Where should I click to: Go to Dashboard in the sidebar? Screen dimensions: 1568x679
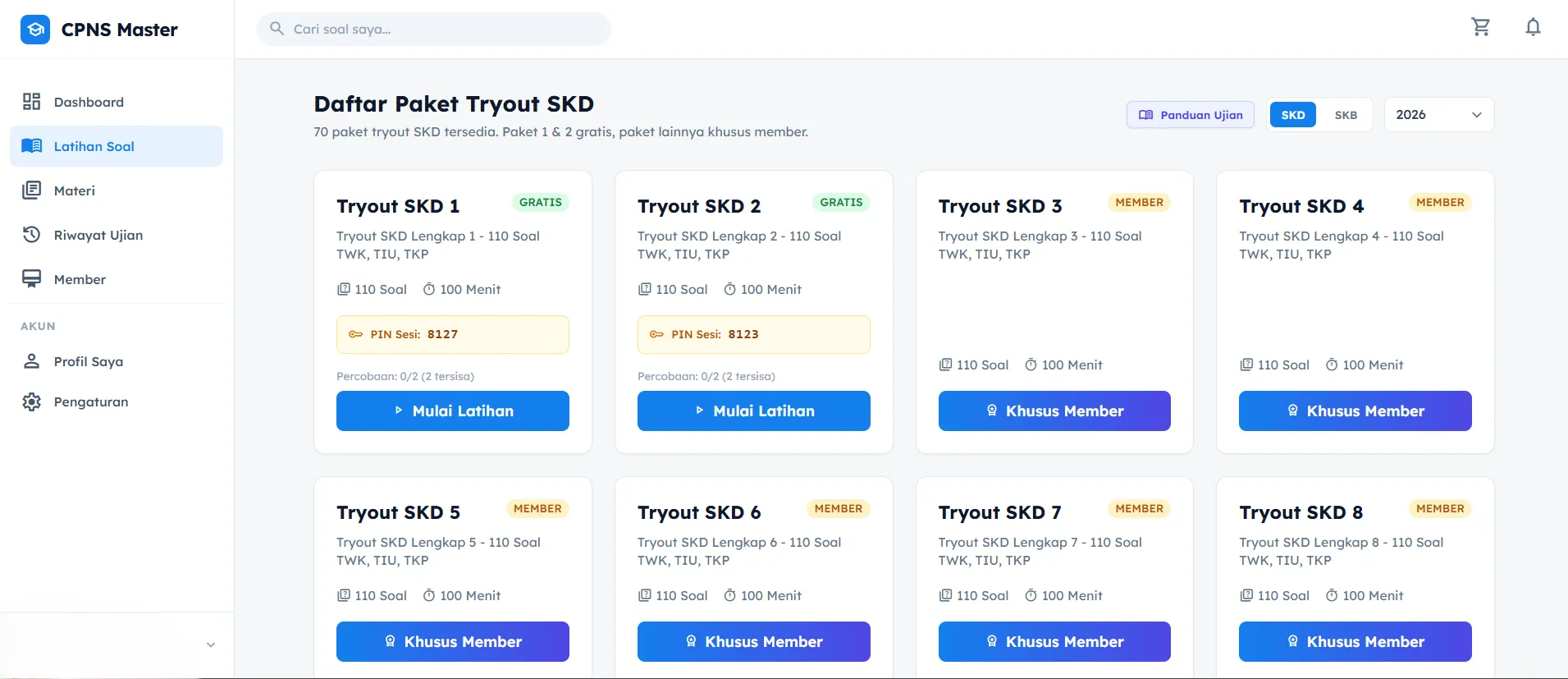117,102
